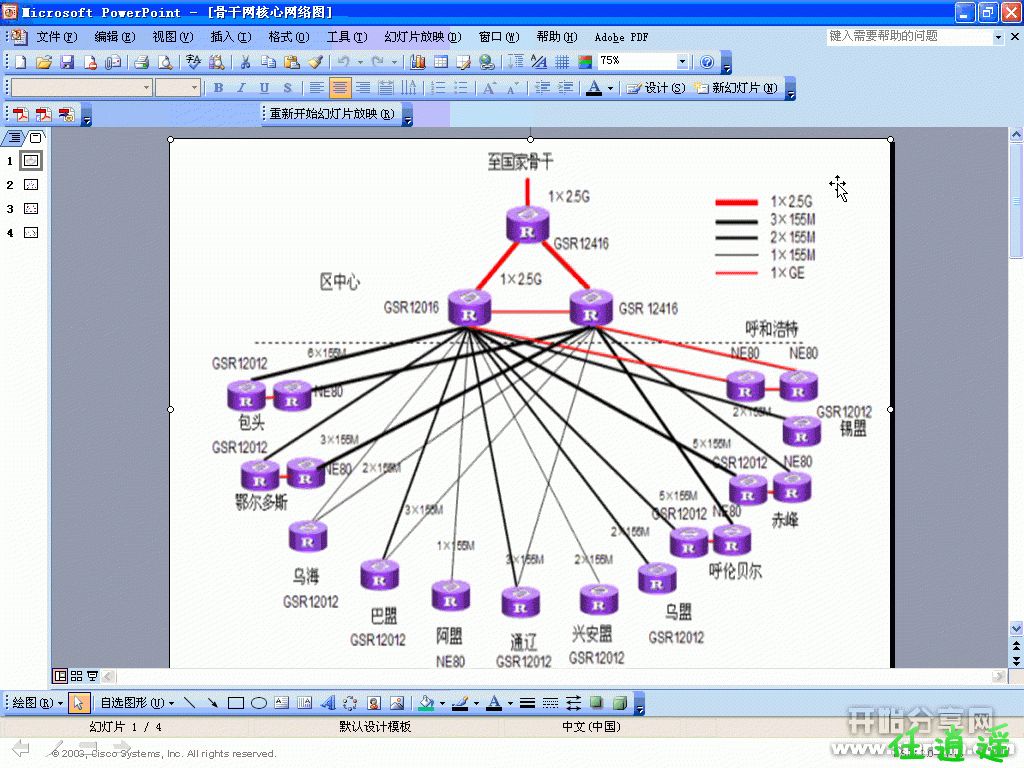Click the 重新开始幻灯片放映 button

[x=331, y=114]
